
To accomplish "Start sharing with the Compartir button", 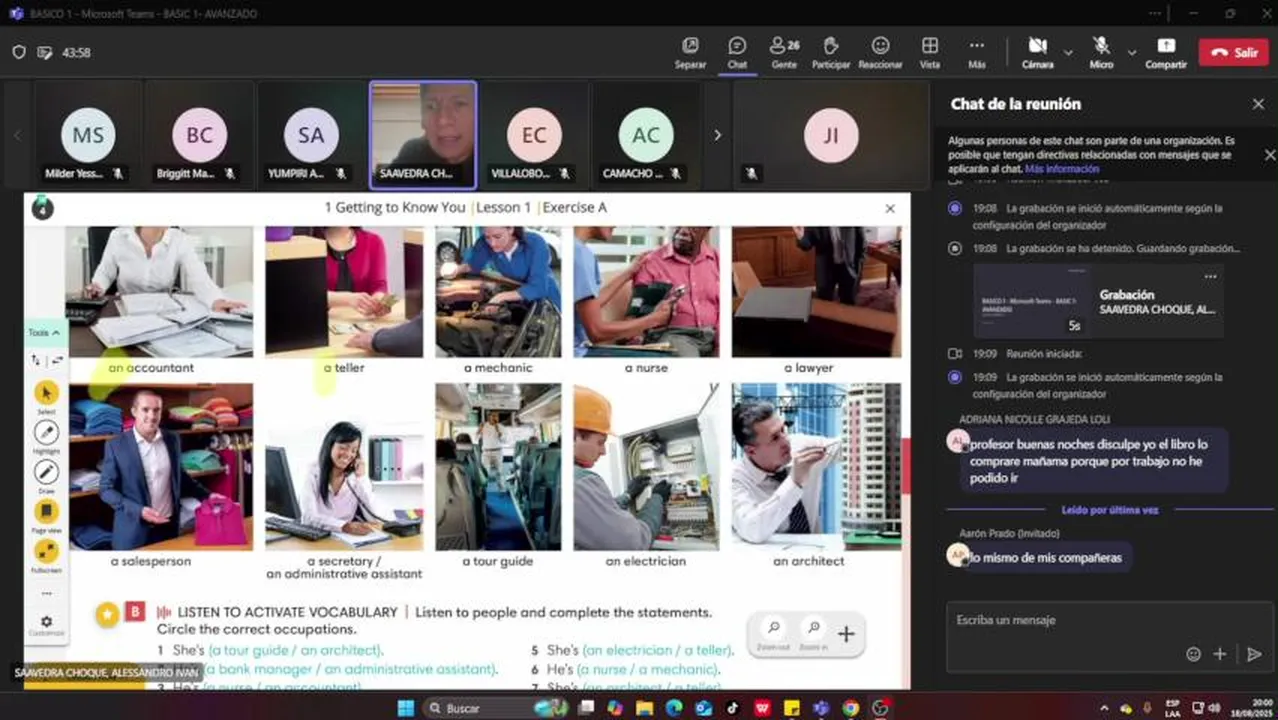I will pyautogui.click(x=1166, y=52).
